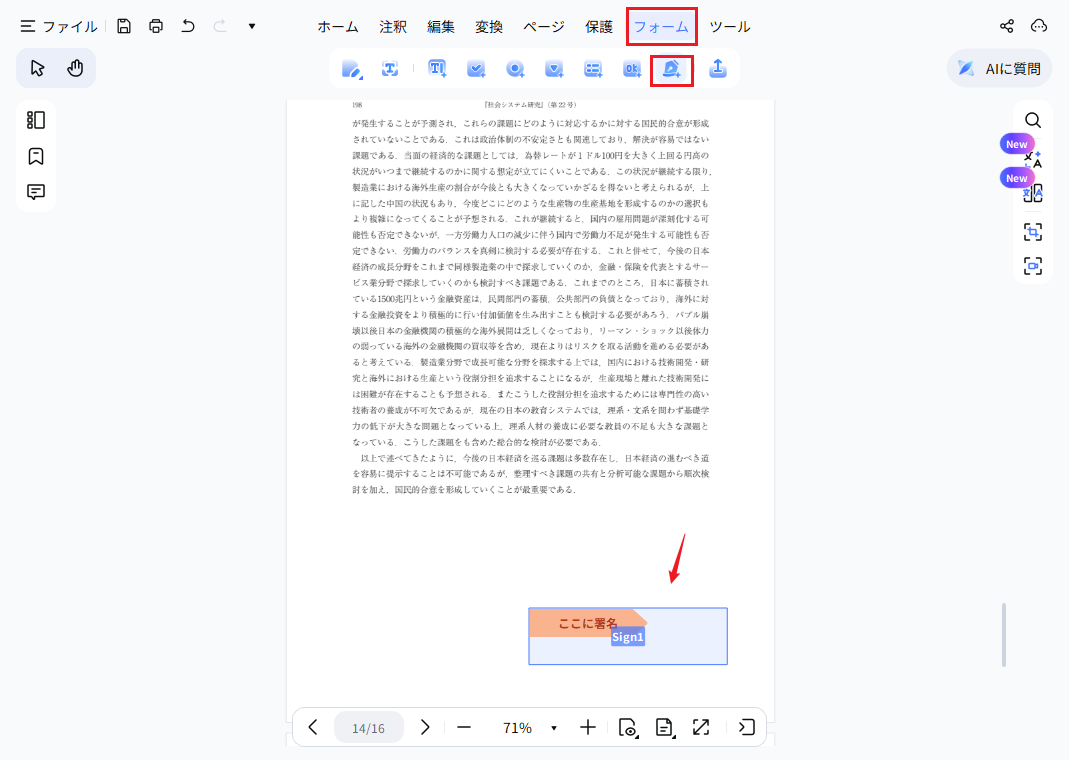This screenshot has height=760, width=1069.
Task: Add a dropdown combo box field
Action: tap(554, 69)
